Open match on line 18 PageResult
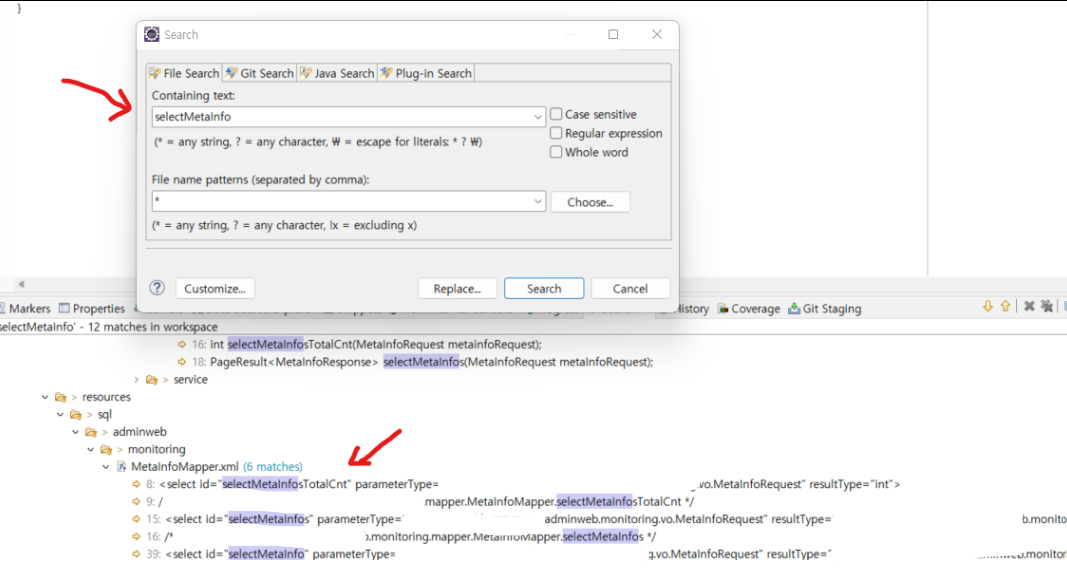Viewport: 1067px width, 568px height. click(422, 362)
